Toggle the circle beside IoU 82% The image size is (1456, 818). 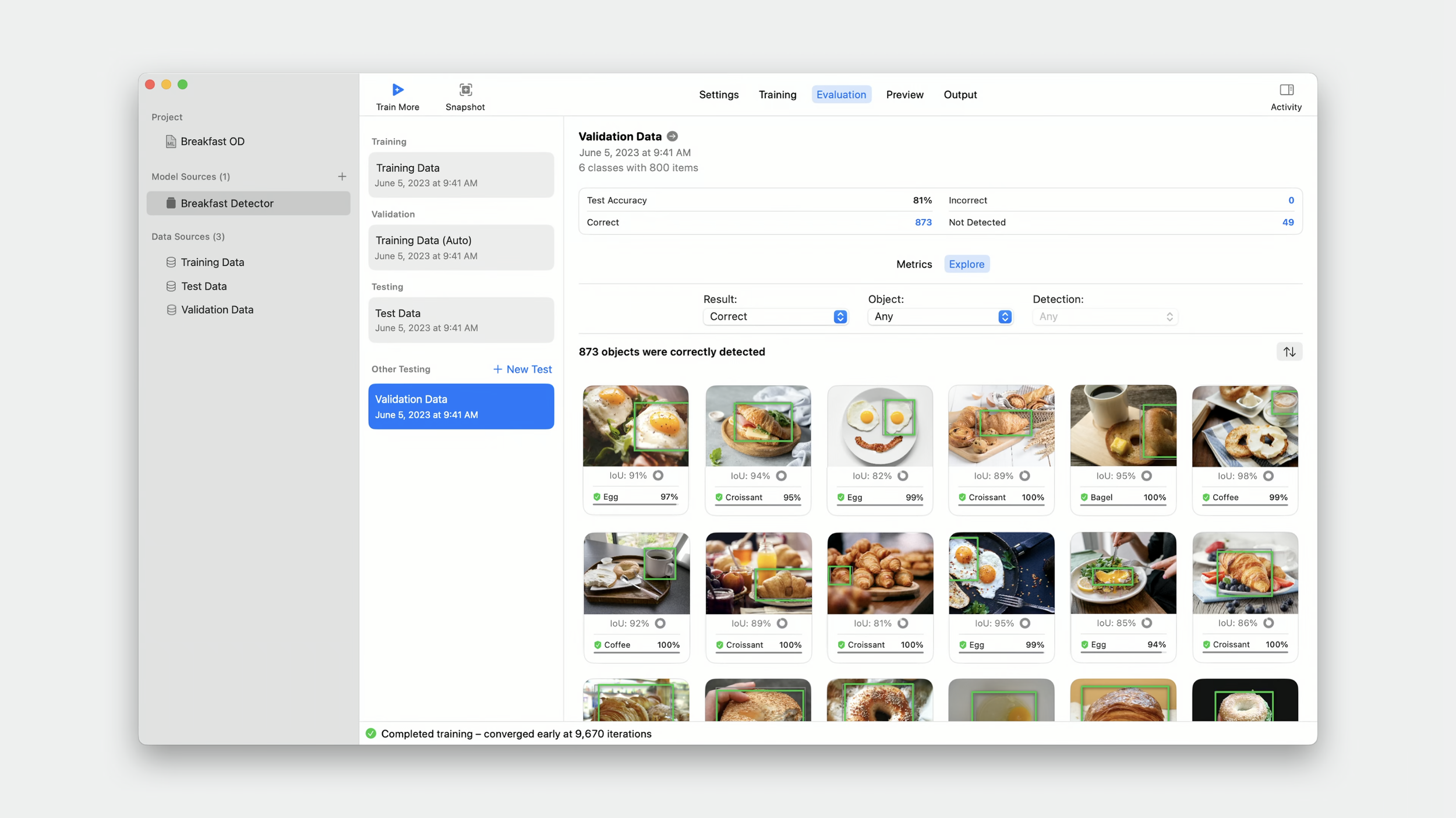tap(903, 476)
